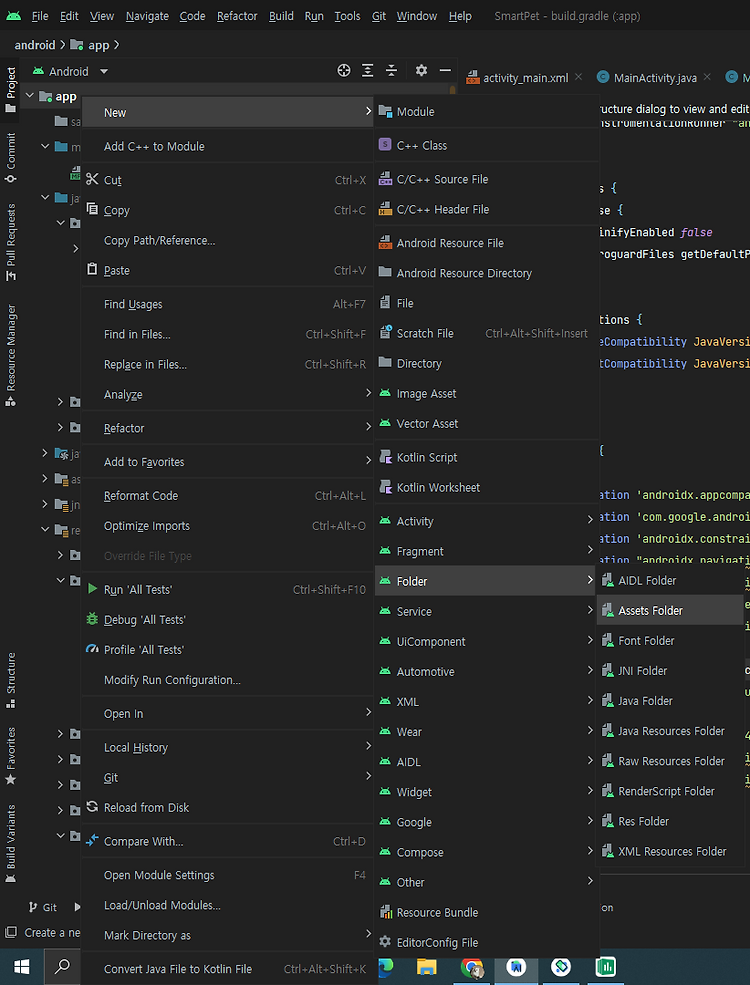Choose AIDL Folder from Folder submenu
This screenshot has height=985, width=750.
670,580
